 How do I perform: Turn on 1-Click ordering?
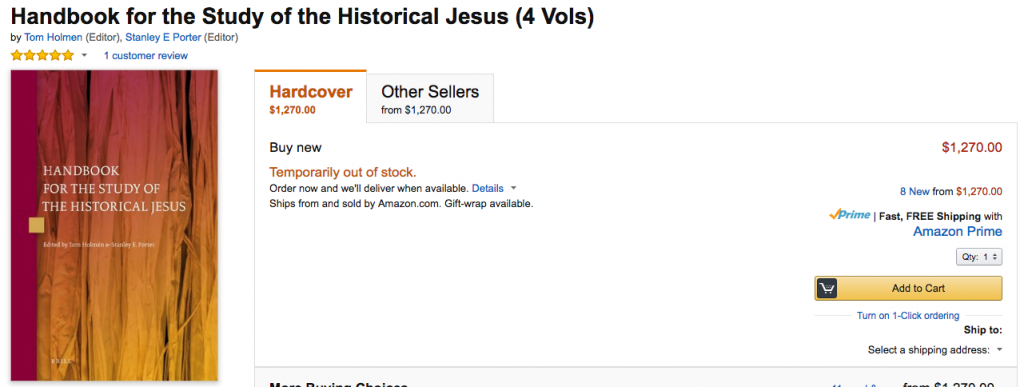908,316
